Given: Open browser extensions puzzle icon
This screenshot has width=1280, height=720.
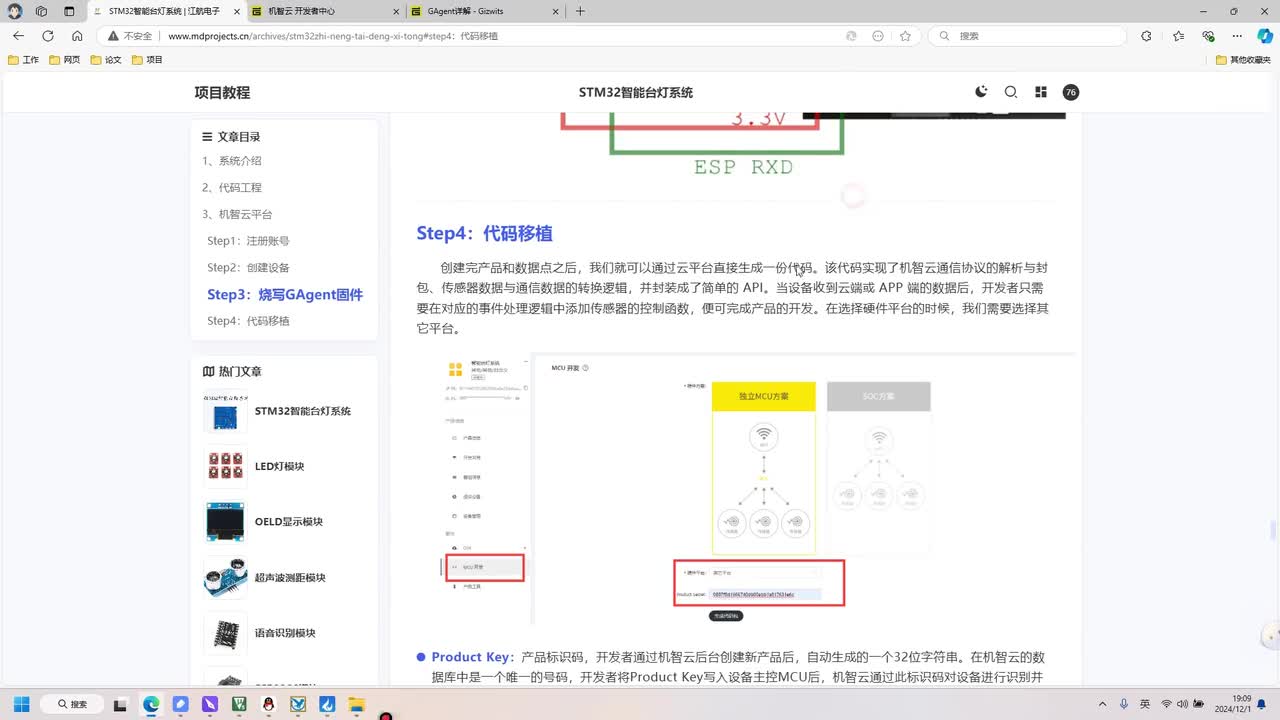Looking at the screenshot, I should (1146, 36).
